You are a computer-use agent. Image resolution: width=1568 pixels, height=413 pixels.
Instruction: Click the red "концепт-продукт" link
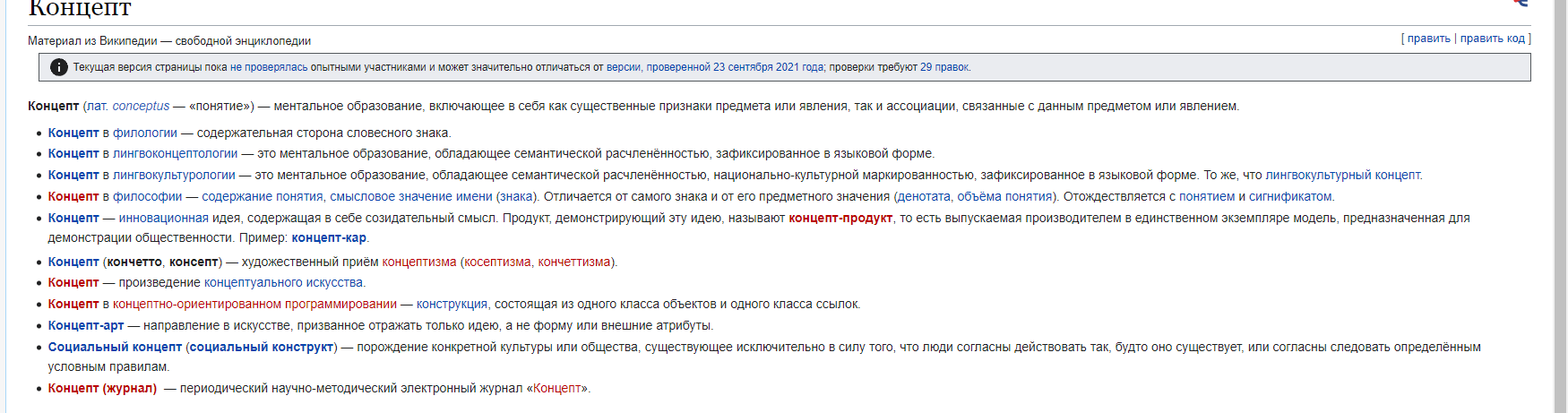pyautogui.click(x=840, y=218)
